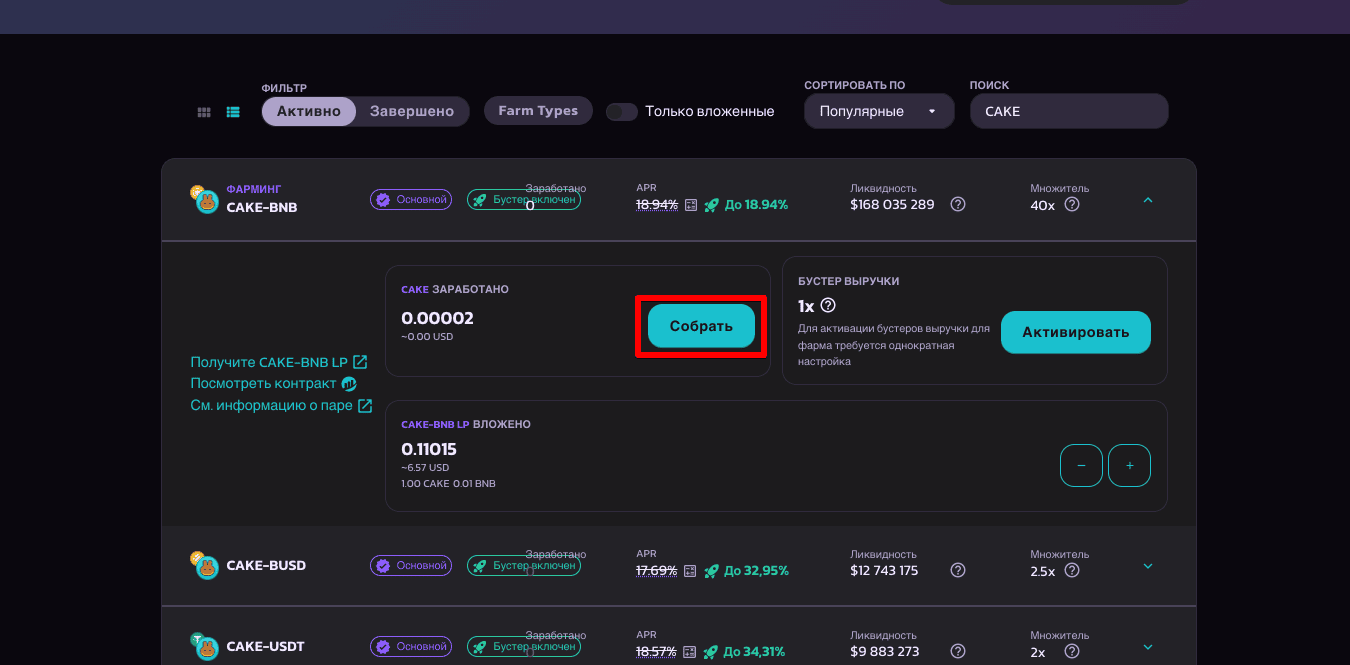This screenshot has height=665, width=1350.
Task: Show multiplier help for 2.5x CAKE-BUSD
Action: [x=1072, y=571]
